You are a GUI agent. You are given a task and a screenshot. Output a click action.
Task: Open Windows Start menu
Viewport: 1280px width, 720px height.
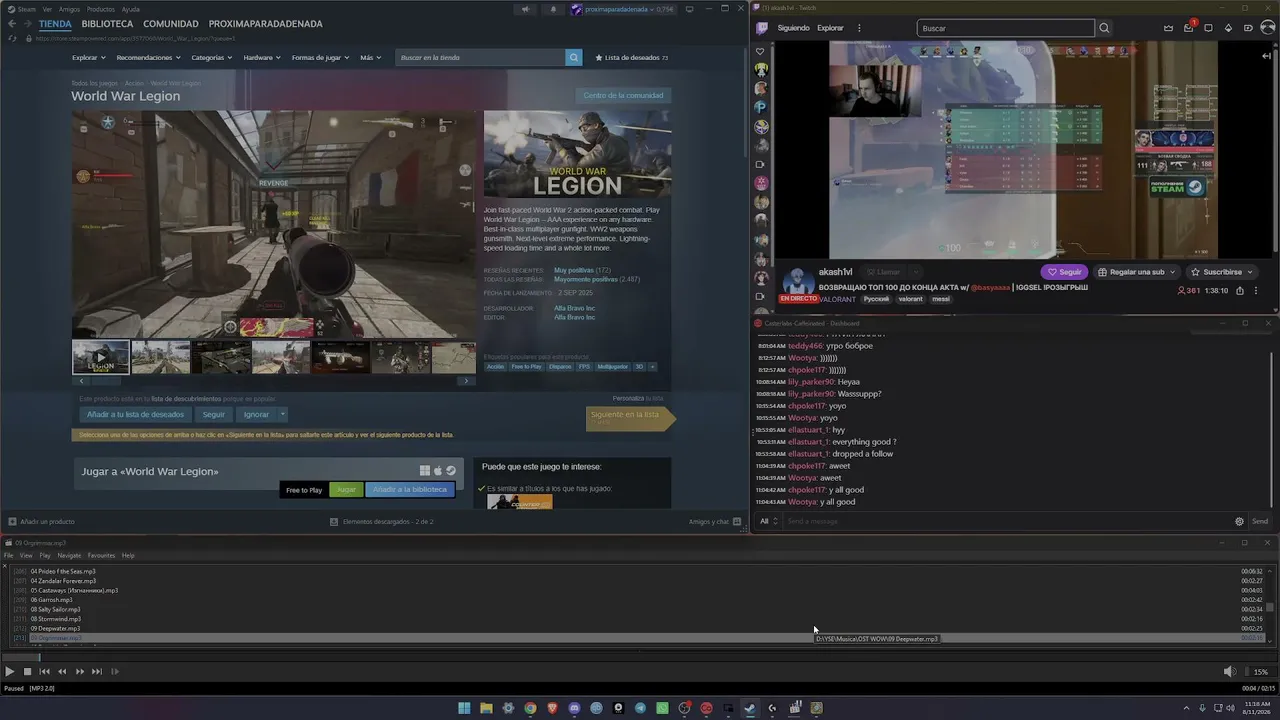point(464,708)
